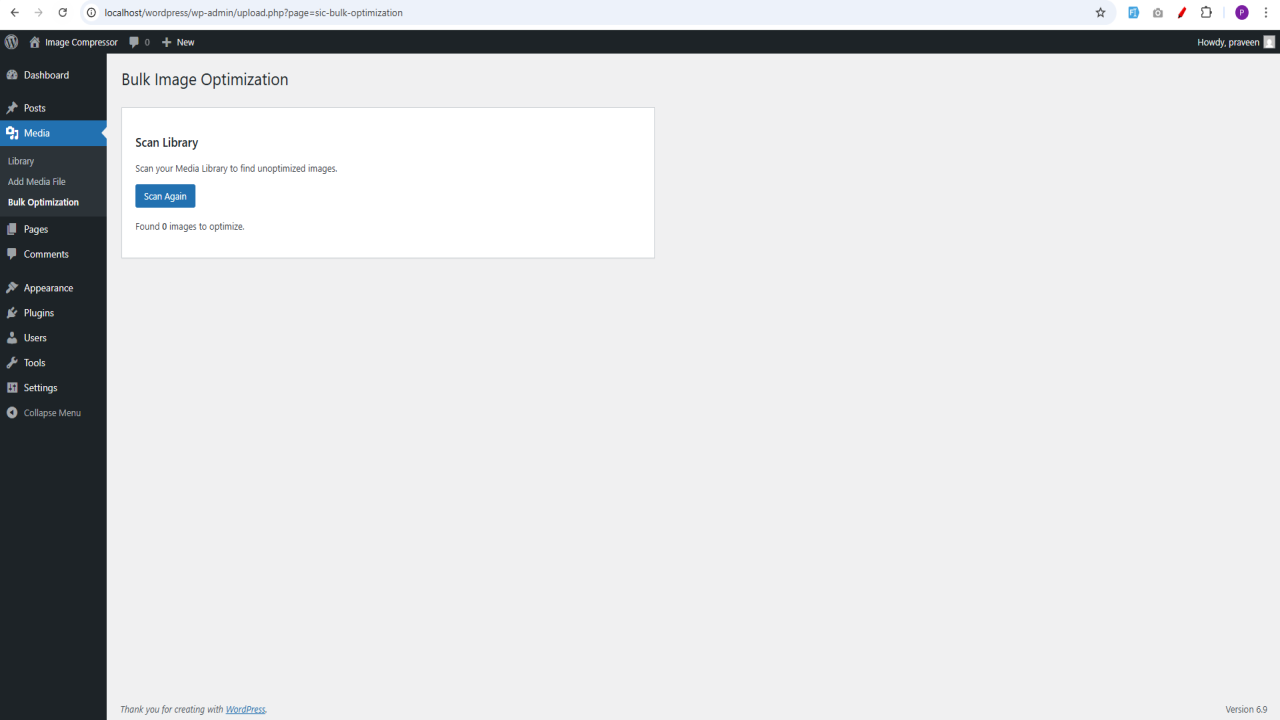The height and width of the screenshot is (720, 1280).
Task: Open the comments bubble in admin bar
Action: (x=134, y=42)
